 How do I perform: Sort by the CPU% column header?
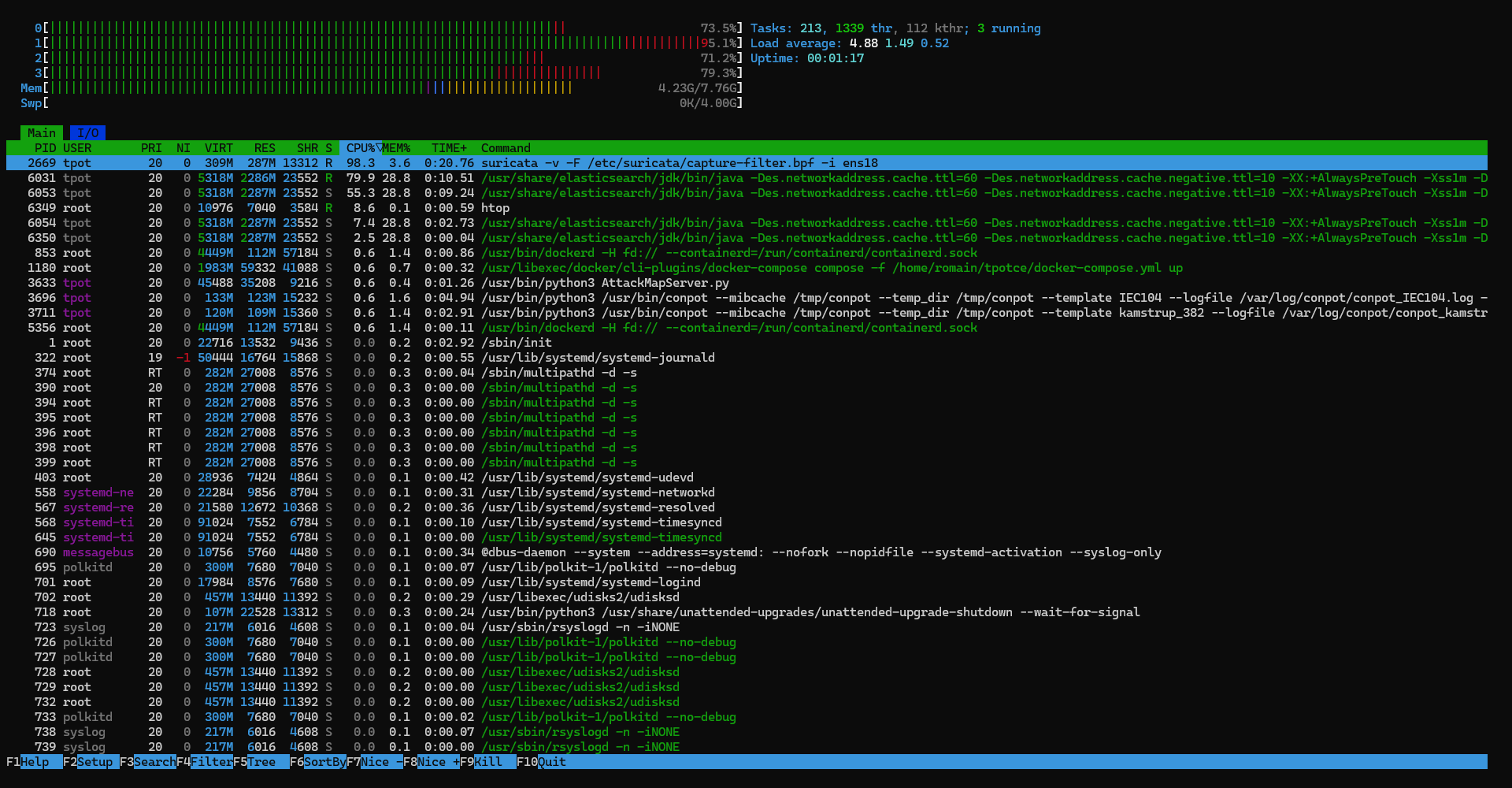point(360,148)
